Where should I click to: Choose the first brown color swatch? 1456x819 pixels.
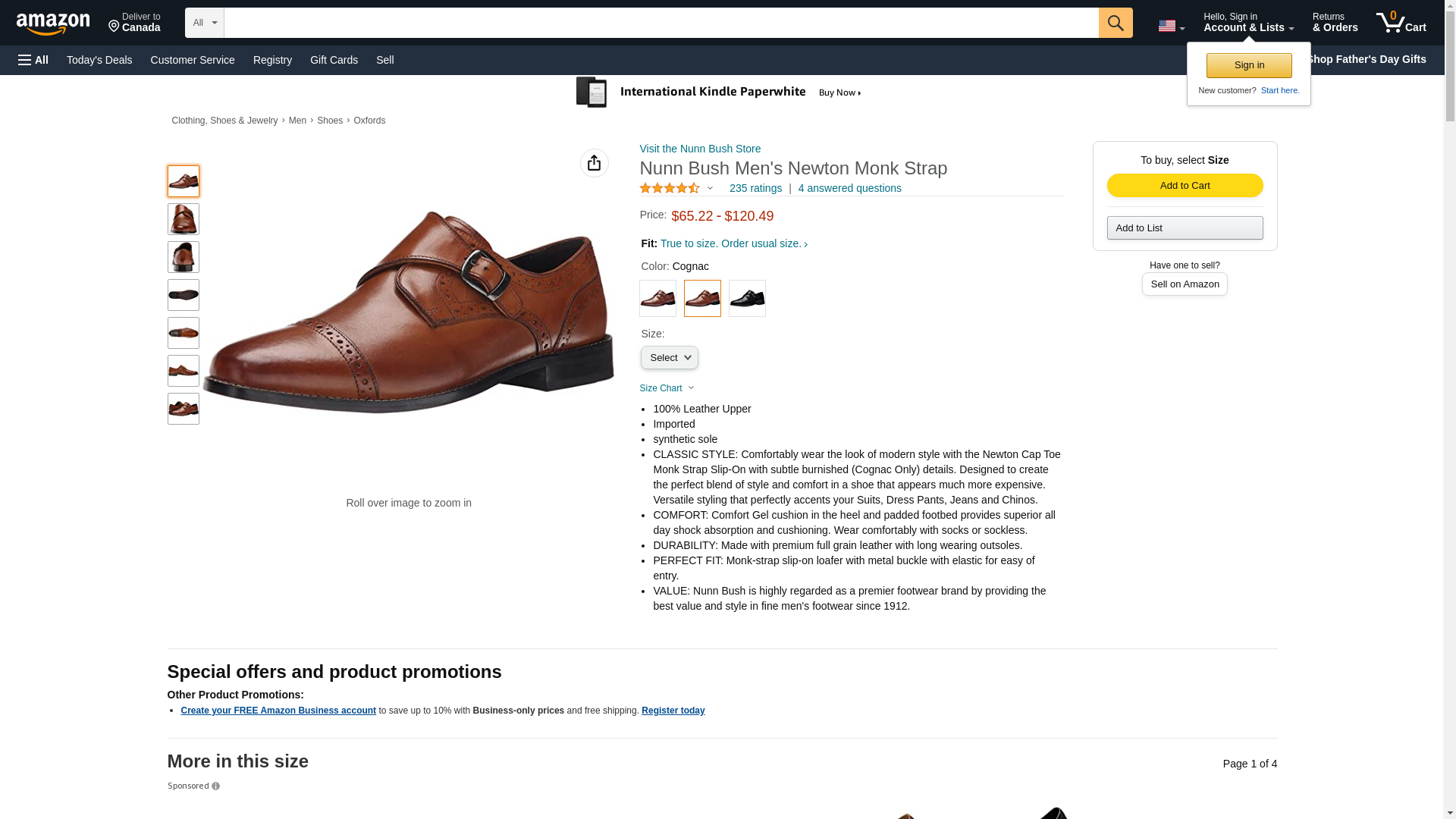coord(657,298)
